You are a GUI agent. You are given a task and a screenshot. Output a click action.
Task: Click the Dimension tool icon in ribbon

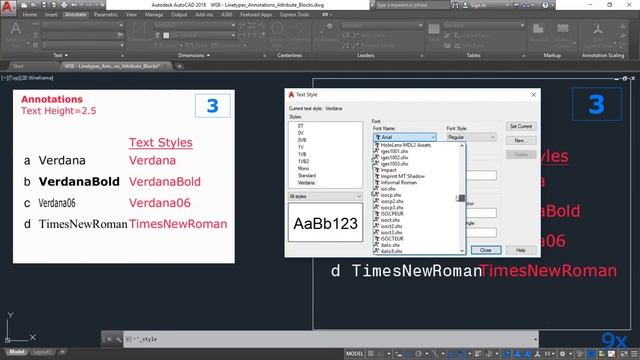point(139,29)
